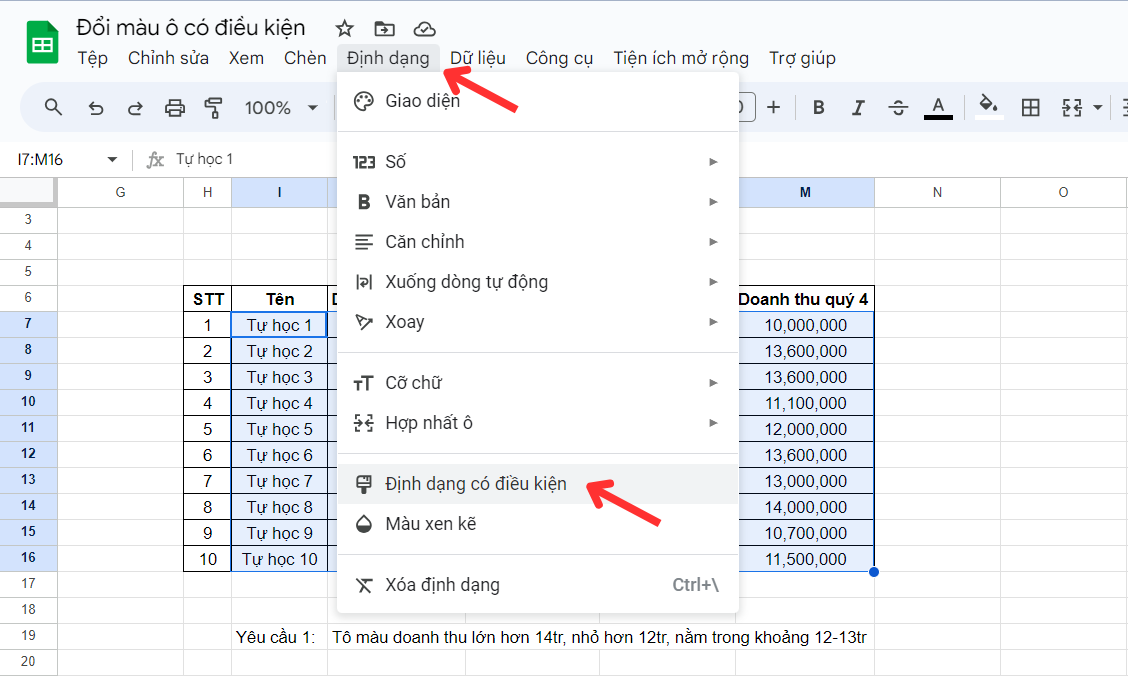1128x676 pixels.
Task: Choose Định dạng có điều kiện menu item
Action: pyautogui.click(x=476, y=484)
